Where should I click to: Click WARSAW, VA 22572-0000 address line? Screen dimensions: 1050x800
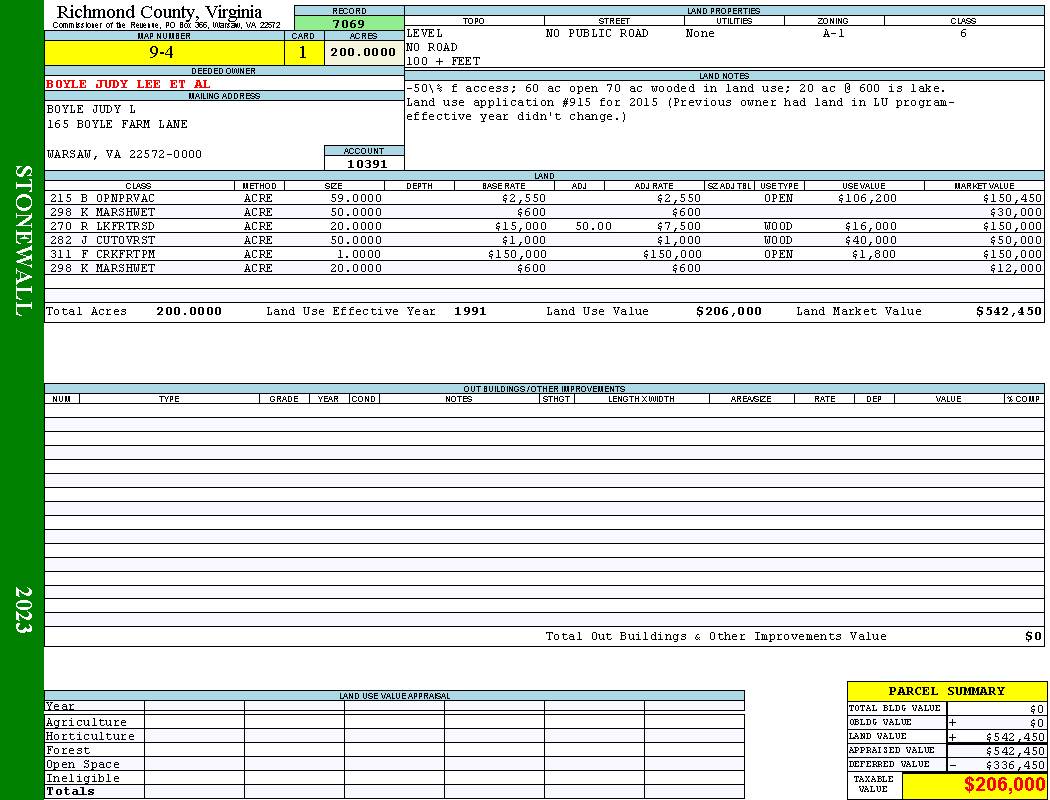124,155
